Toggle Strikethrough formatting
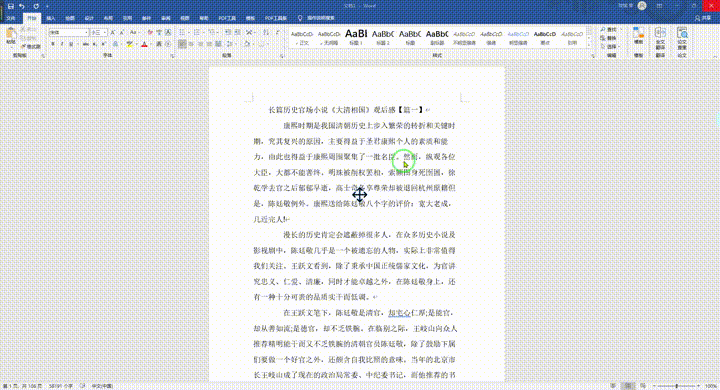The width and height of the screenshot is (720, 390). pos(85,44)
